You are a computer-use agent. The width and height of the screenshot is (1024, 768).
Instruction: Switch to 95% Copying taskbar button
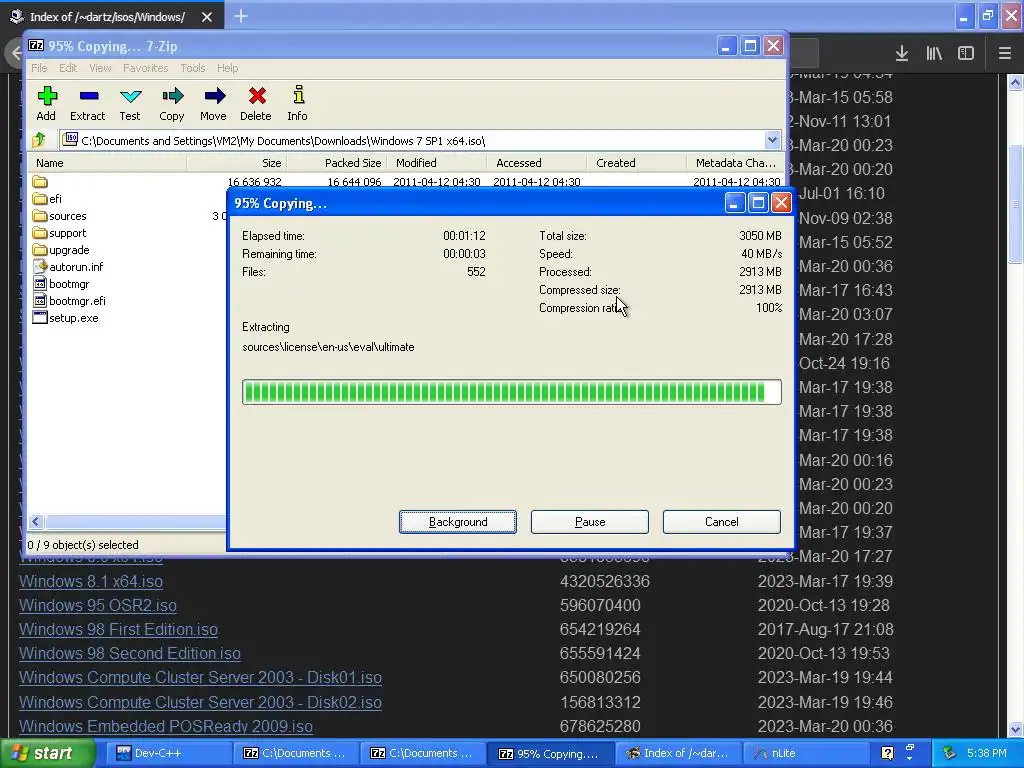(x=551, y=753)
